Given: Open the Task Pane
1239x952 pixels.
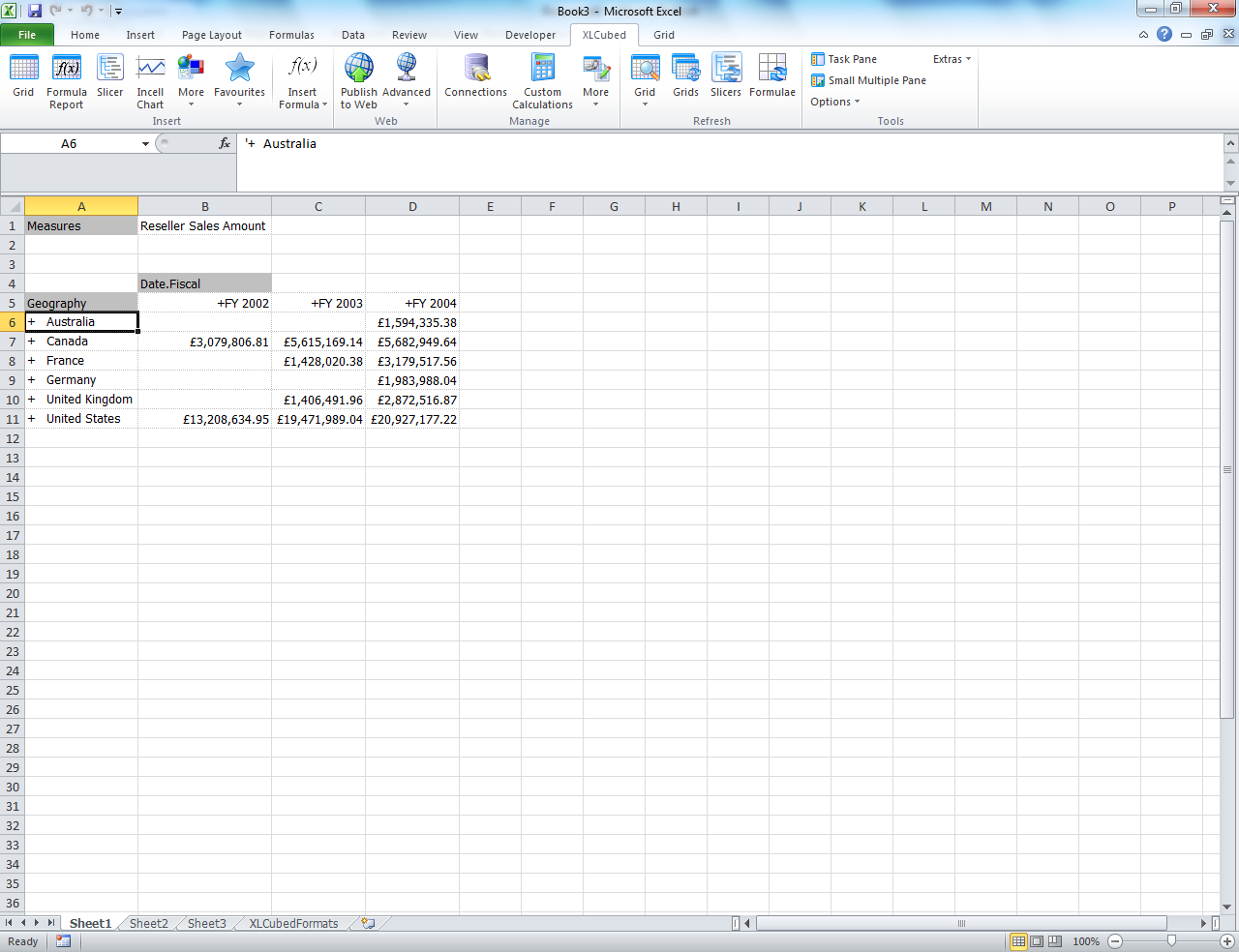Looking at the screenshot, I should [844, 59].
